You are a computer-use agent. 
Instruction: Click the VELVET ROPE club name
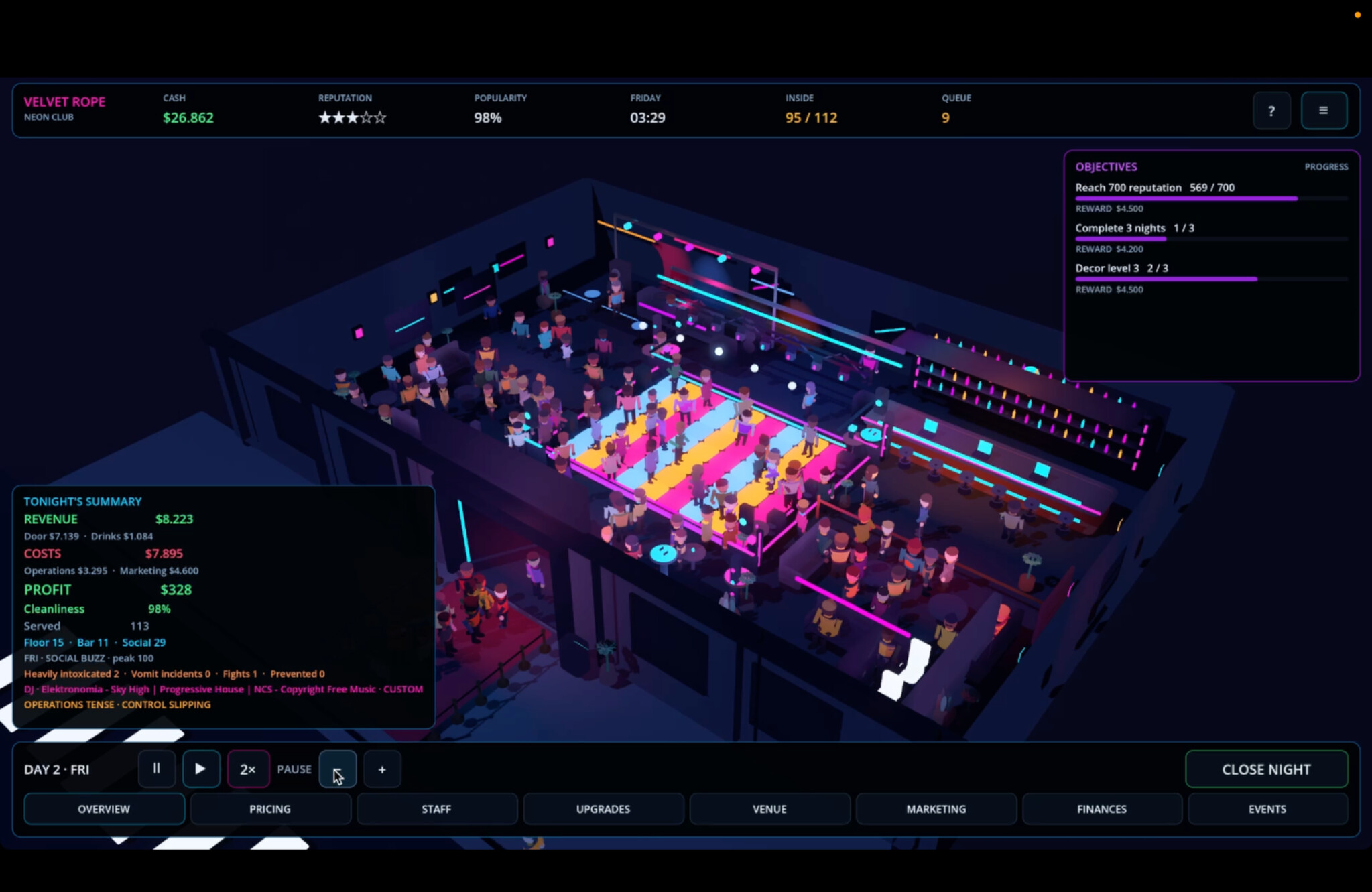coord(64,102)
